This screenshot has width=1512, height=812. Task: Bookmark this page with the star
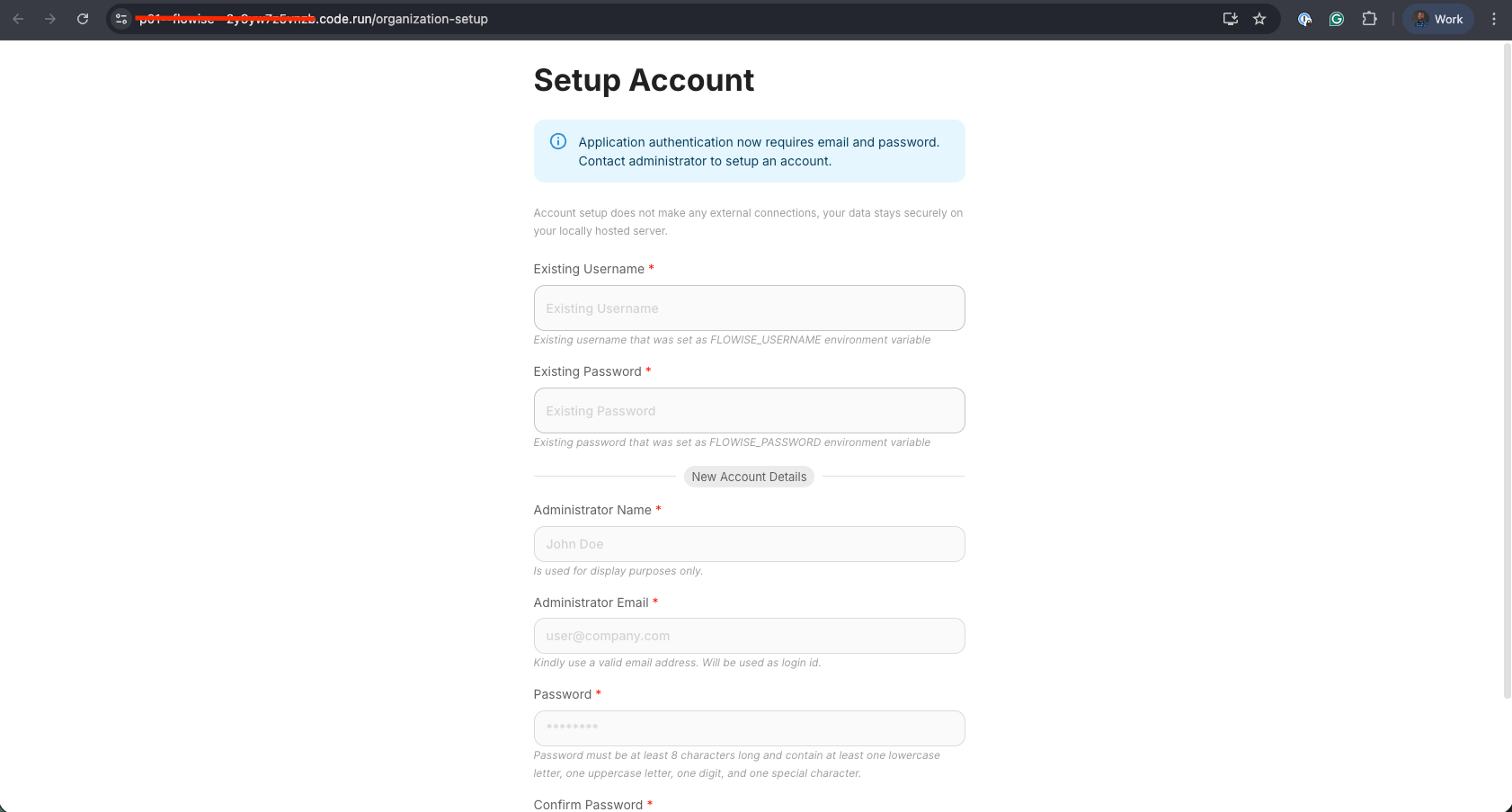pyautogui.click(x=1259, y=19)
